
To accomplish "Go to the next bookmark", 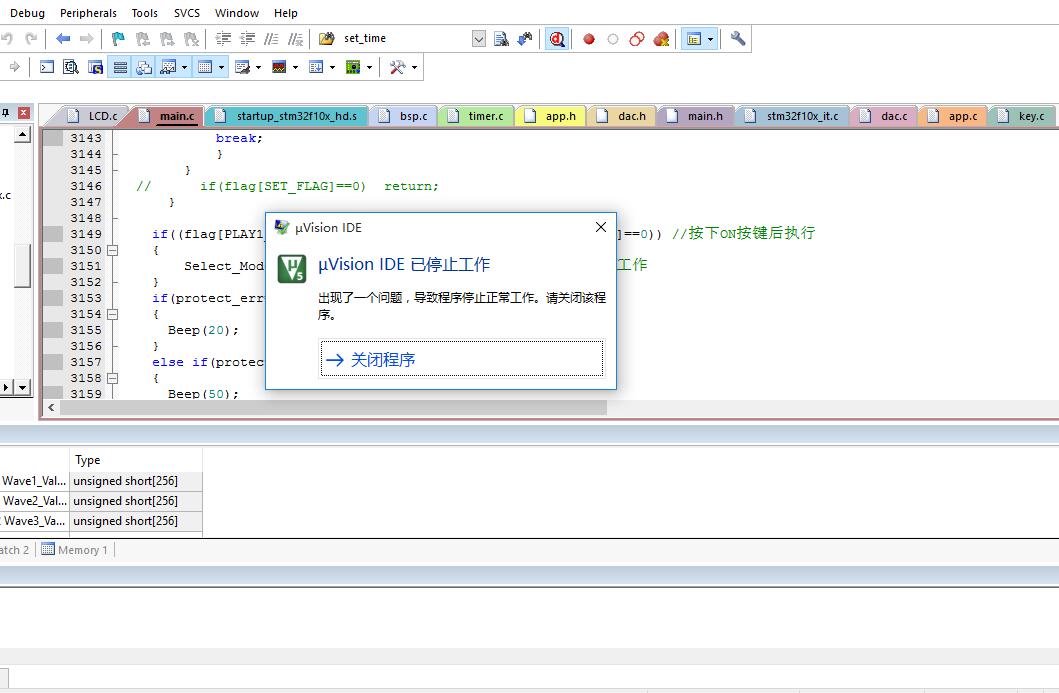I will coord(167,38).
